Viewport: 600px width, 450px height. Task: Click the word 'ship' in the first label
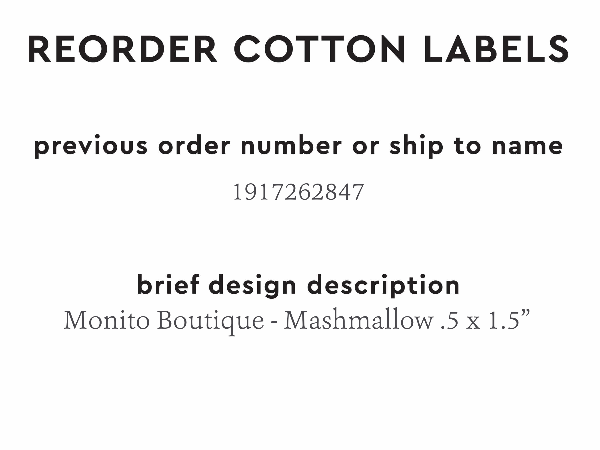[x=410, y=146]
